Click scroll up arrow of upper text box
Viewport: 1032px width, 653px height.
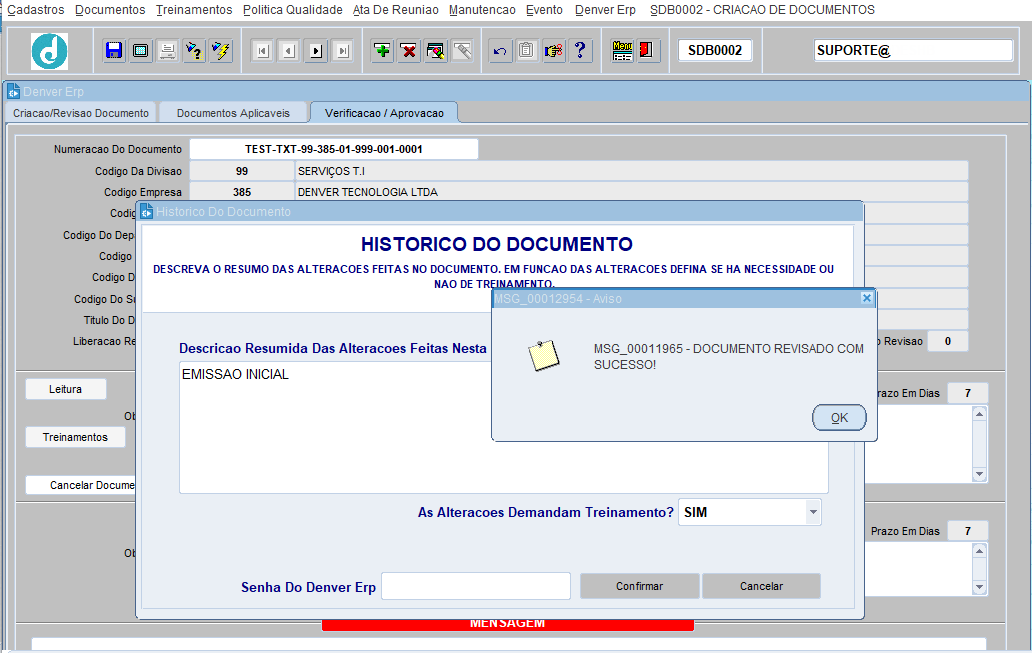click(979, 414)
